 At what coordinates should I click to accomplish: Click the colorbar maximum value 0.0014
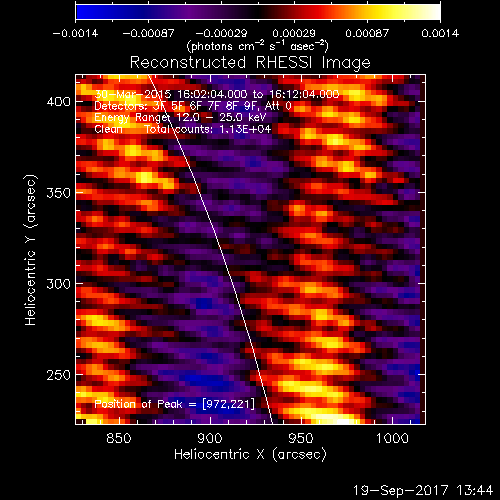(440, 33)
